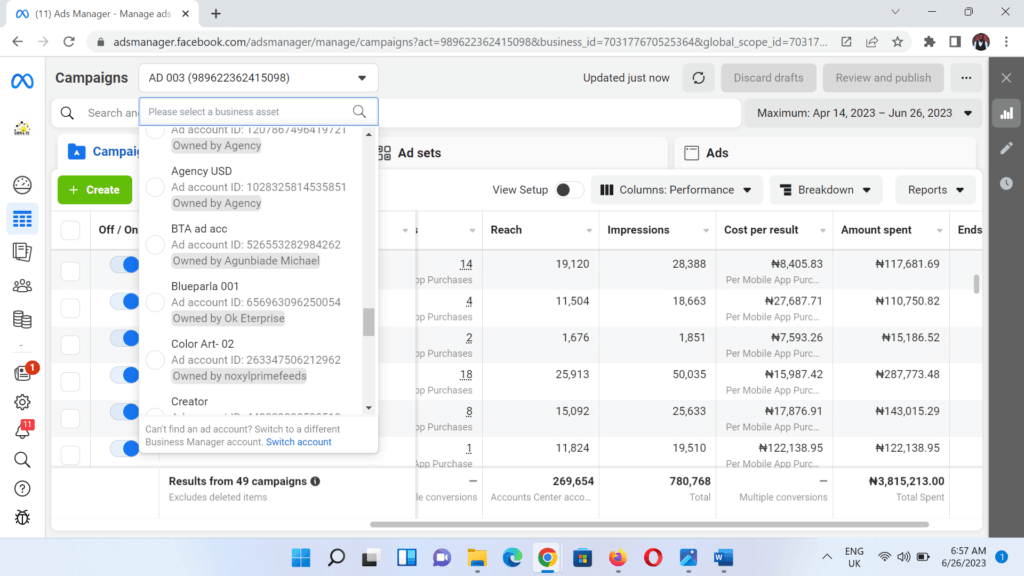Open charts view icon in right panel
Image resolution: width=1024 pixels, height=576 pixels.
1006,114
